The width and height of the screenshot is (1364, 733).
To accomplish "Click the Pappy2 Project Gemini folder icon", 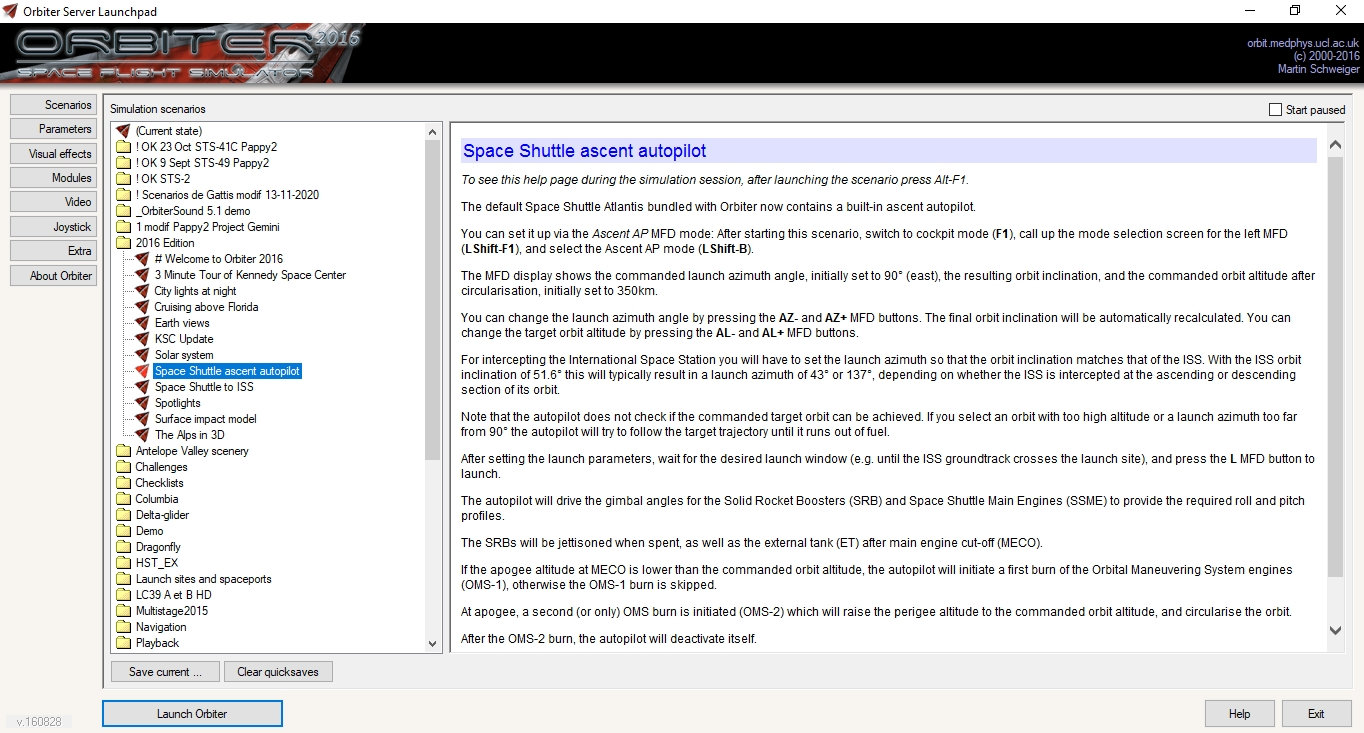I will (123, 227).
